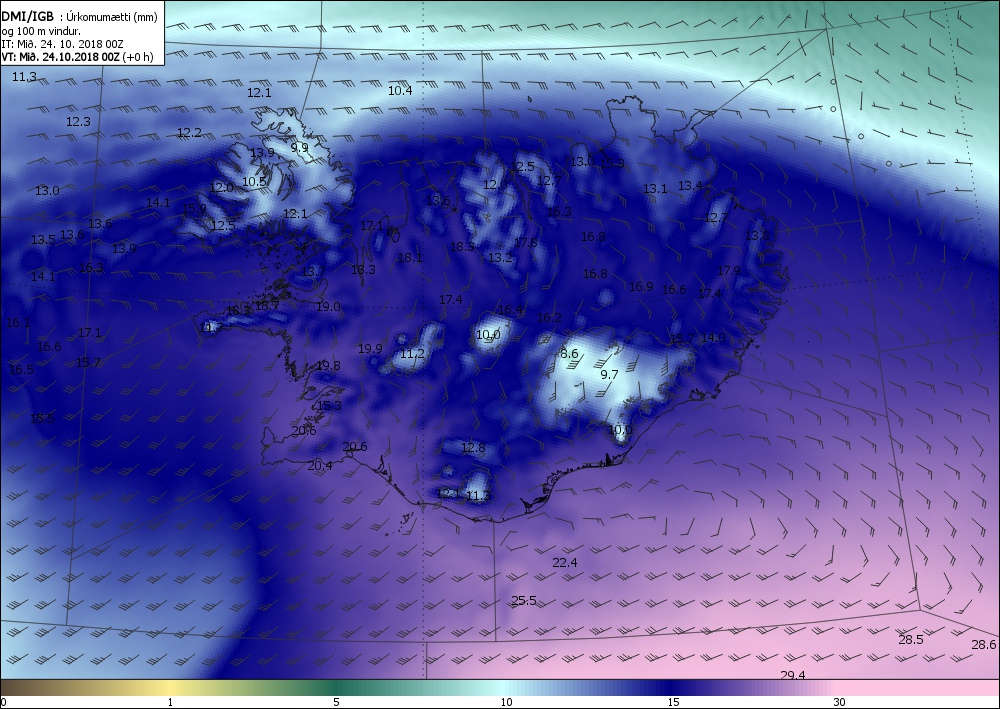1000x709 pixels.
Task: Click the 28.5 value in the southeast
Action: (911, 640)
